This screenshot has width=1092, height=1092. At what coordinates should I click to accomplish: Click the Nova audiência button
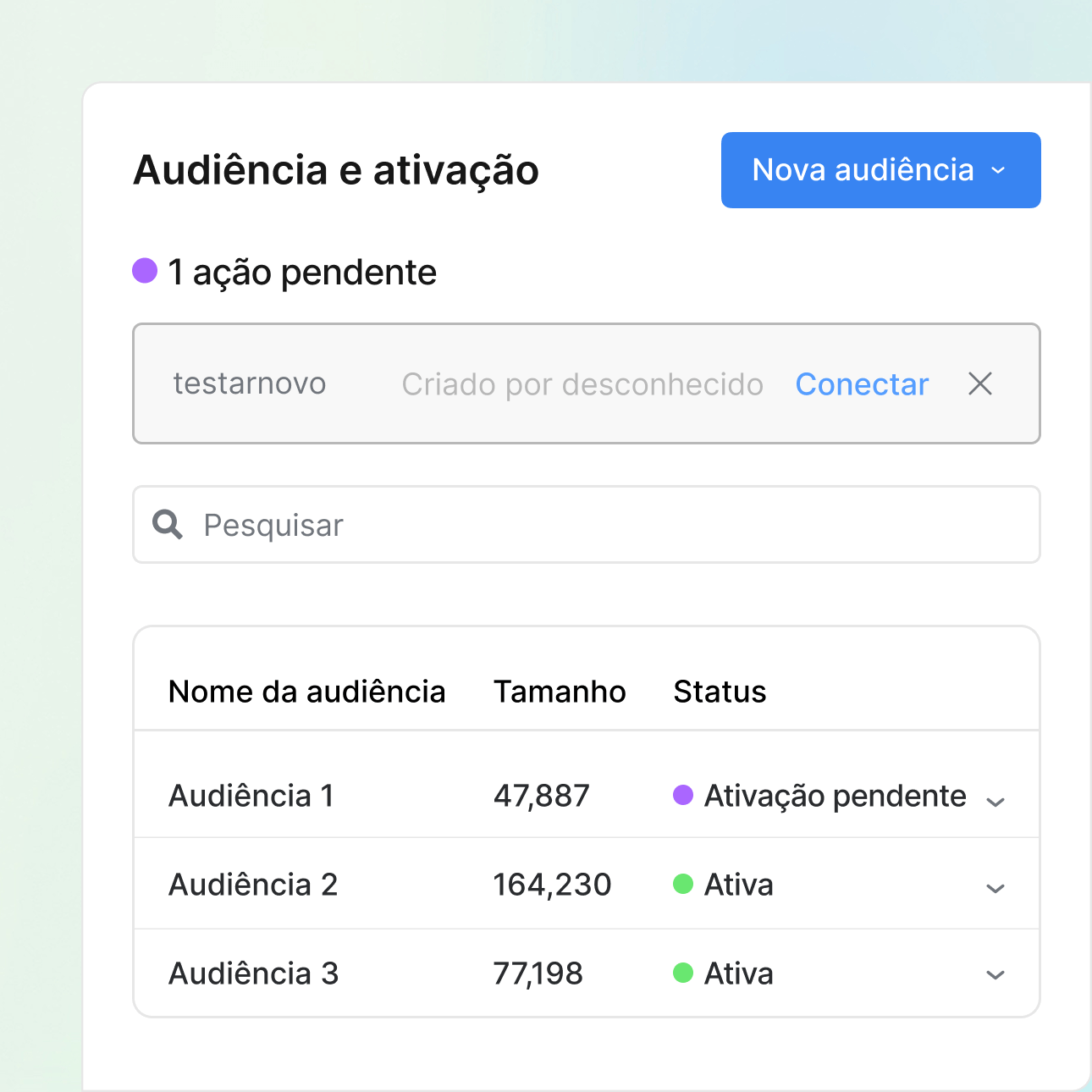[x=862, y=170]
